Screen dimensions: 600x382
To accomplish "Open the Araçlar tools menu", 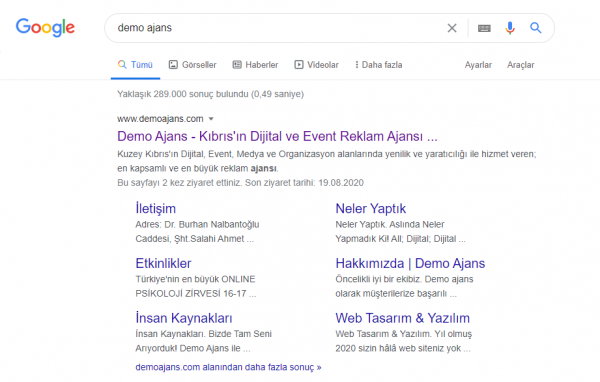I will [x=520, y=65].
